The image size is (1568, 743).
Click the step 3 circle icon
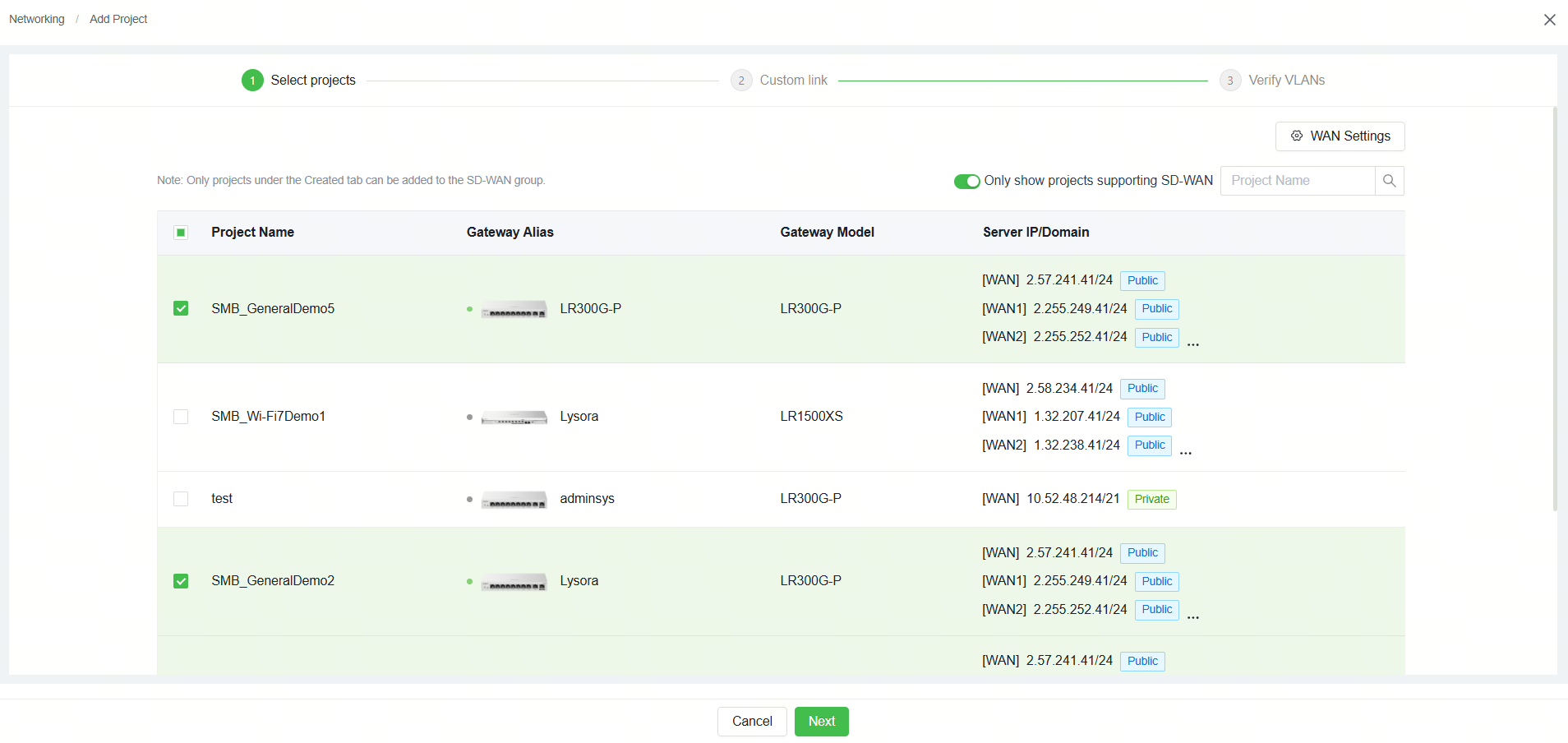pos(1230,81)
